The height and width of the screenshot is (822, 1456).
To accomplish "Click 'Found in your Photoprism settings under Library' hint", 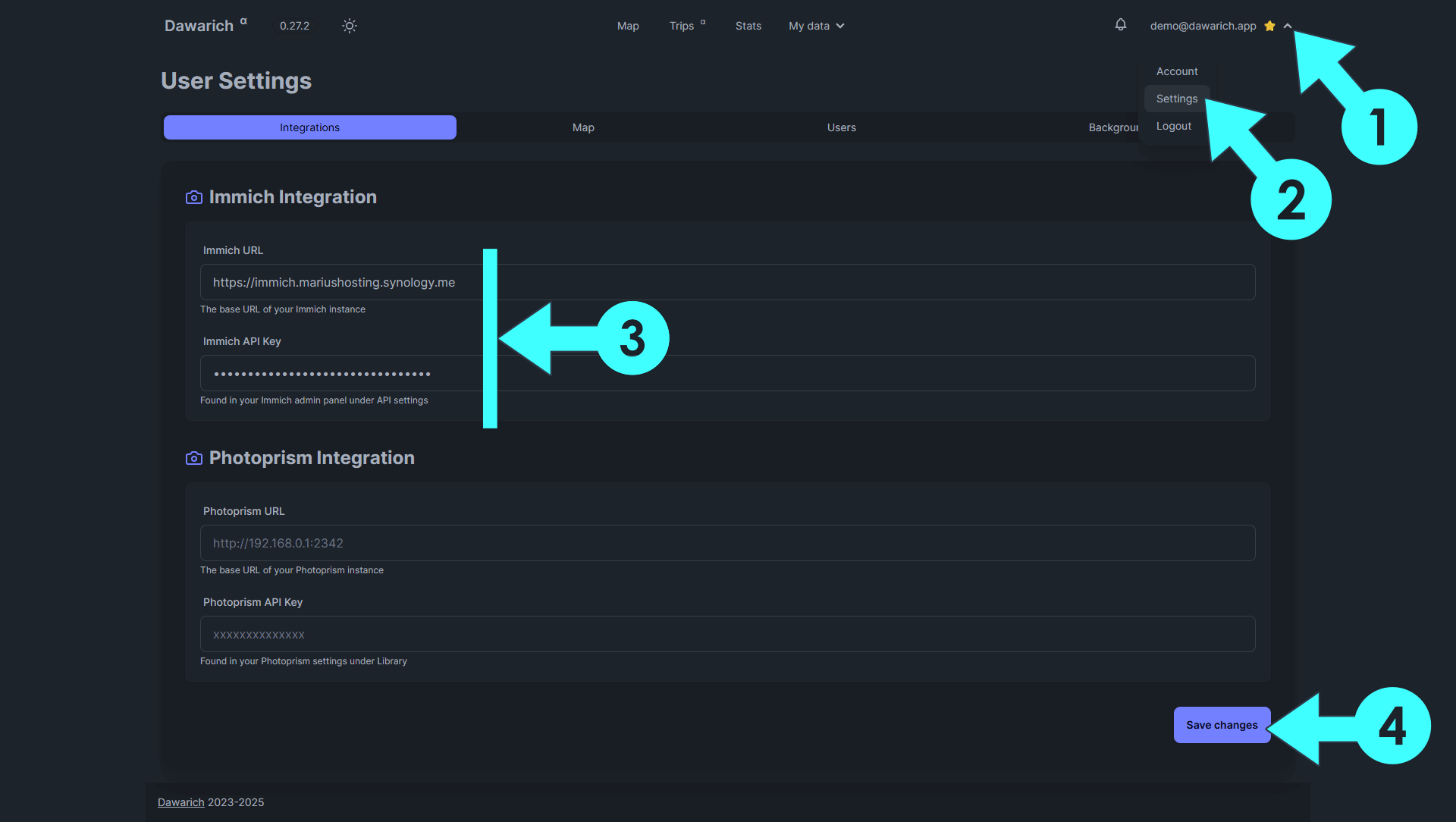I will click(303, 661).
